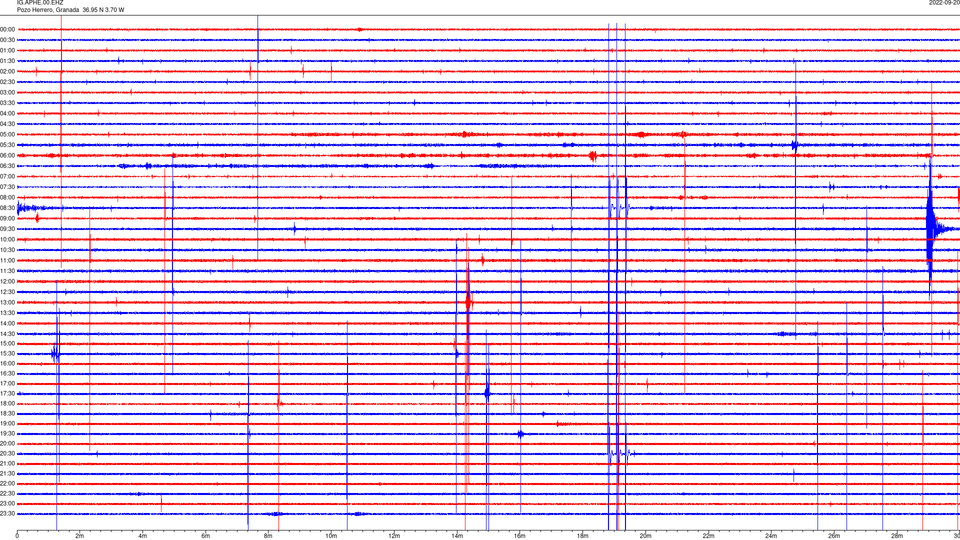Select the 03:30 trace time label

[x=7, y=103]
